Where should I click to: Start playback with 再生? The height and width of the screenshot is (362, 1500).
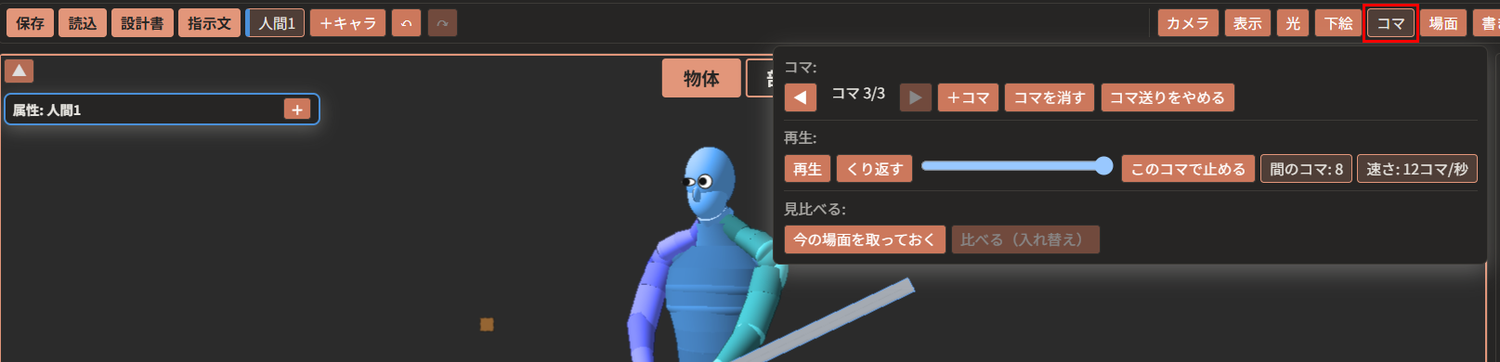[807, 169]
